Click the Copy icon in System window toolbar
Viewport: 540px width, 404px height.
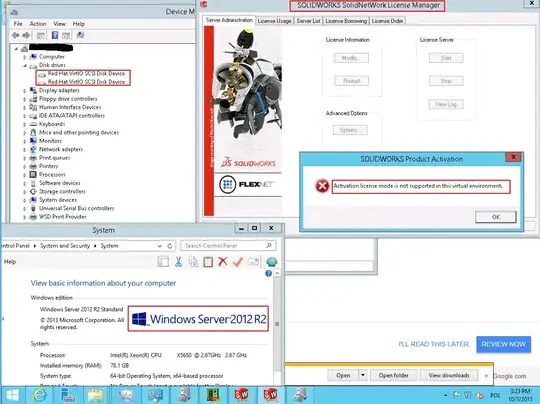coord(194,262)
